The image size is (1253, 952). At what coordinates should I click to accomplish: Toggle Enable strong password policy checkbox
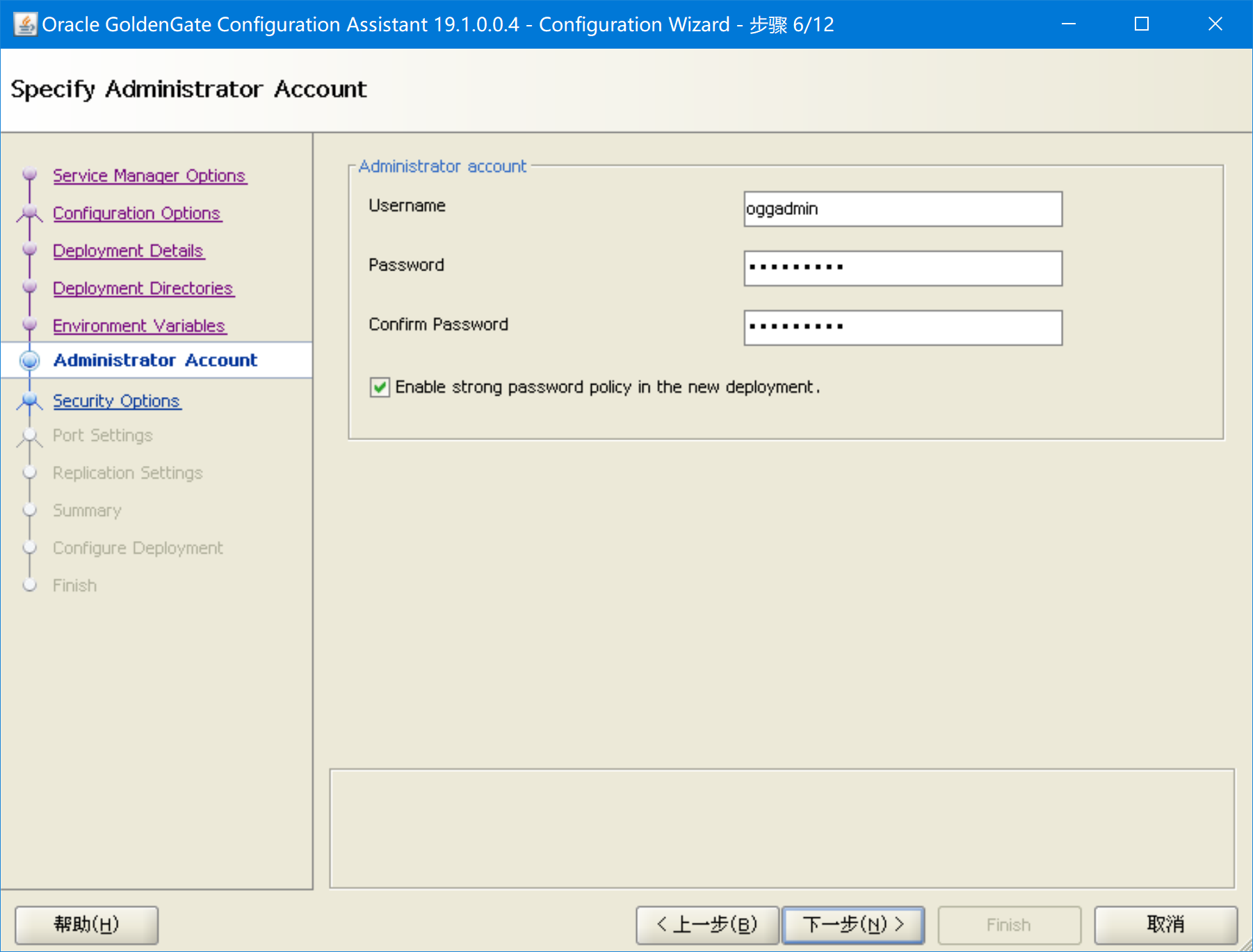pyautogui.click(x=380, y=387)
